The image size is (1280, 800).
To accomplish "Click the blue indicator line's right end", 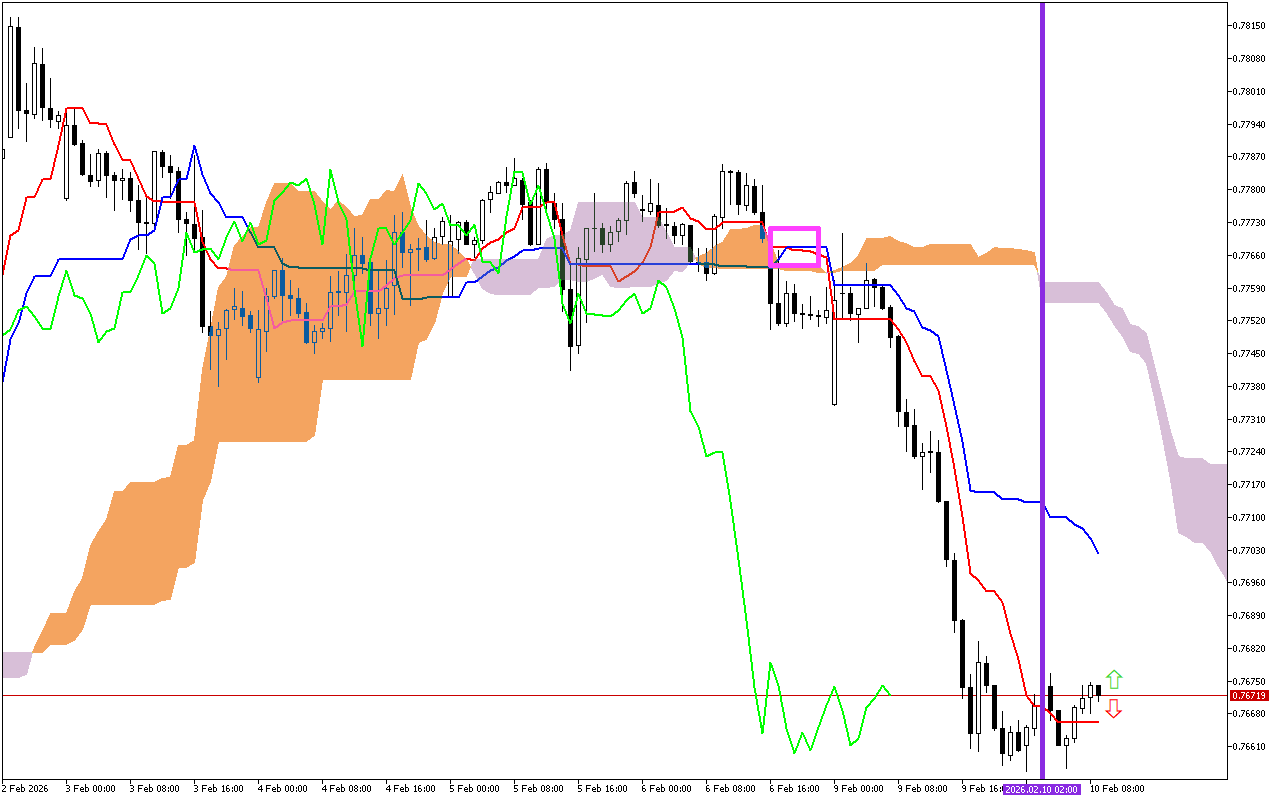I will [1097, 551].
